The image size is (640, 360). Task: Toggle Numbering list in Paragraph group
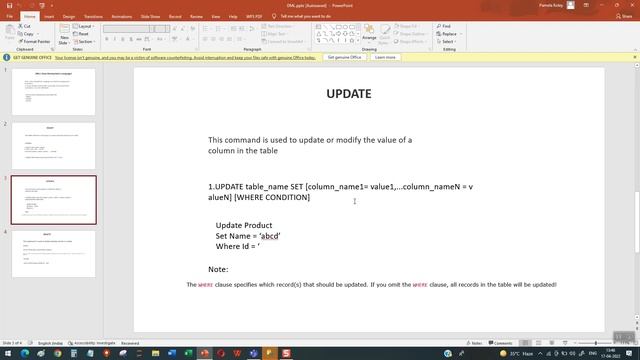219,29
